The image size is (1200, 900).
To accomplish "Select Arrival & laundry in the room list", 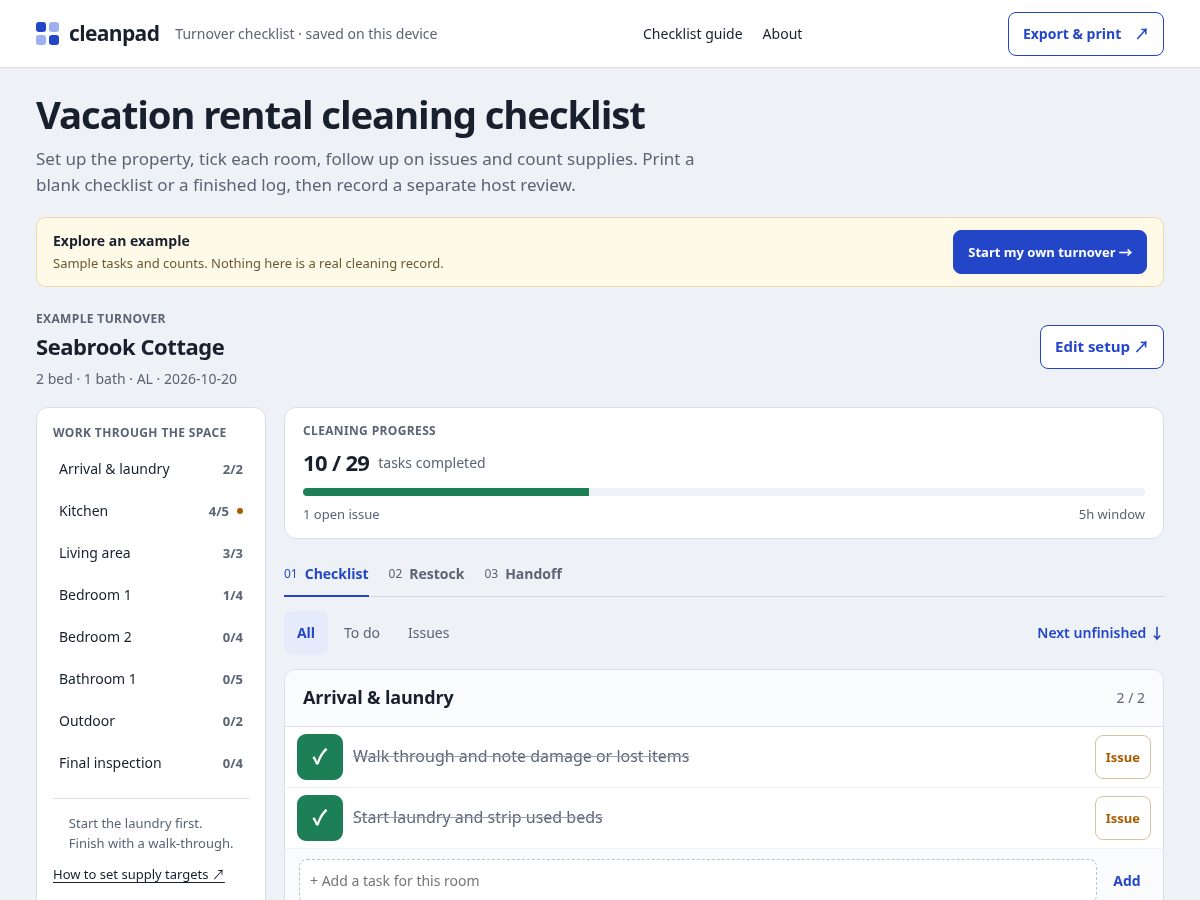I will [x=151, y=469].
